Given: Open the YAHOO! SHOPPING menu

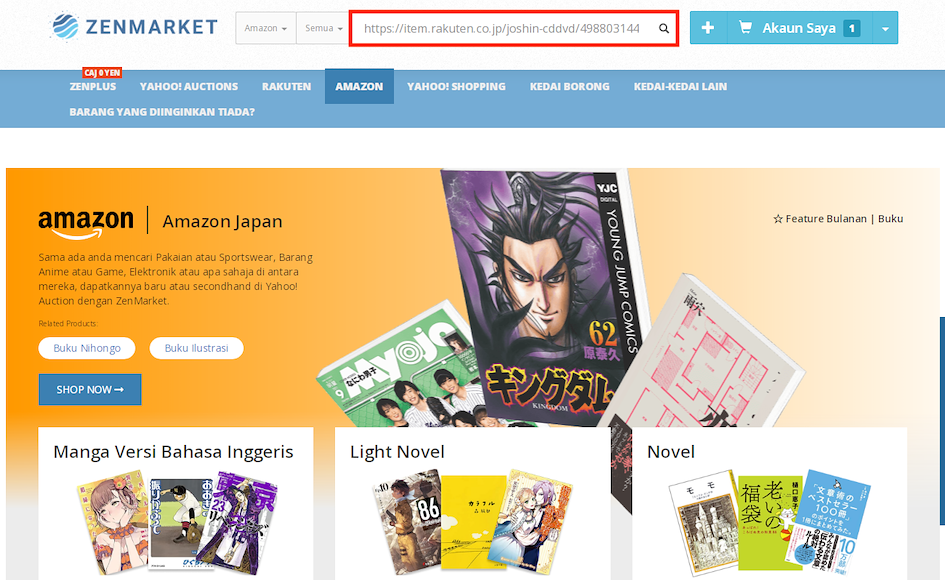Looking at the screenshot, I should pos(456,87).
